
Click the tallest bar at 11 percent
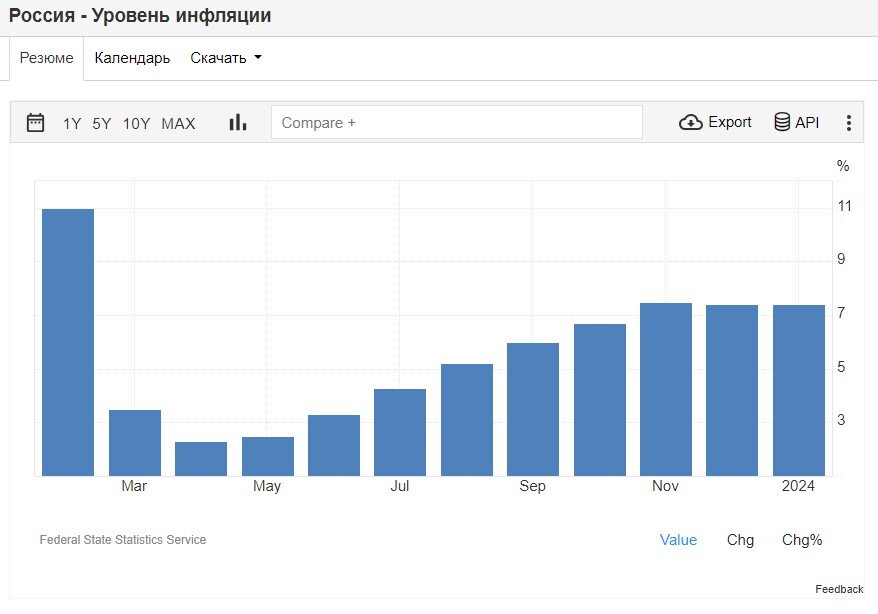(x=68, y=343)
